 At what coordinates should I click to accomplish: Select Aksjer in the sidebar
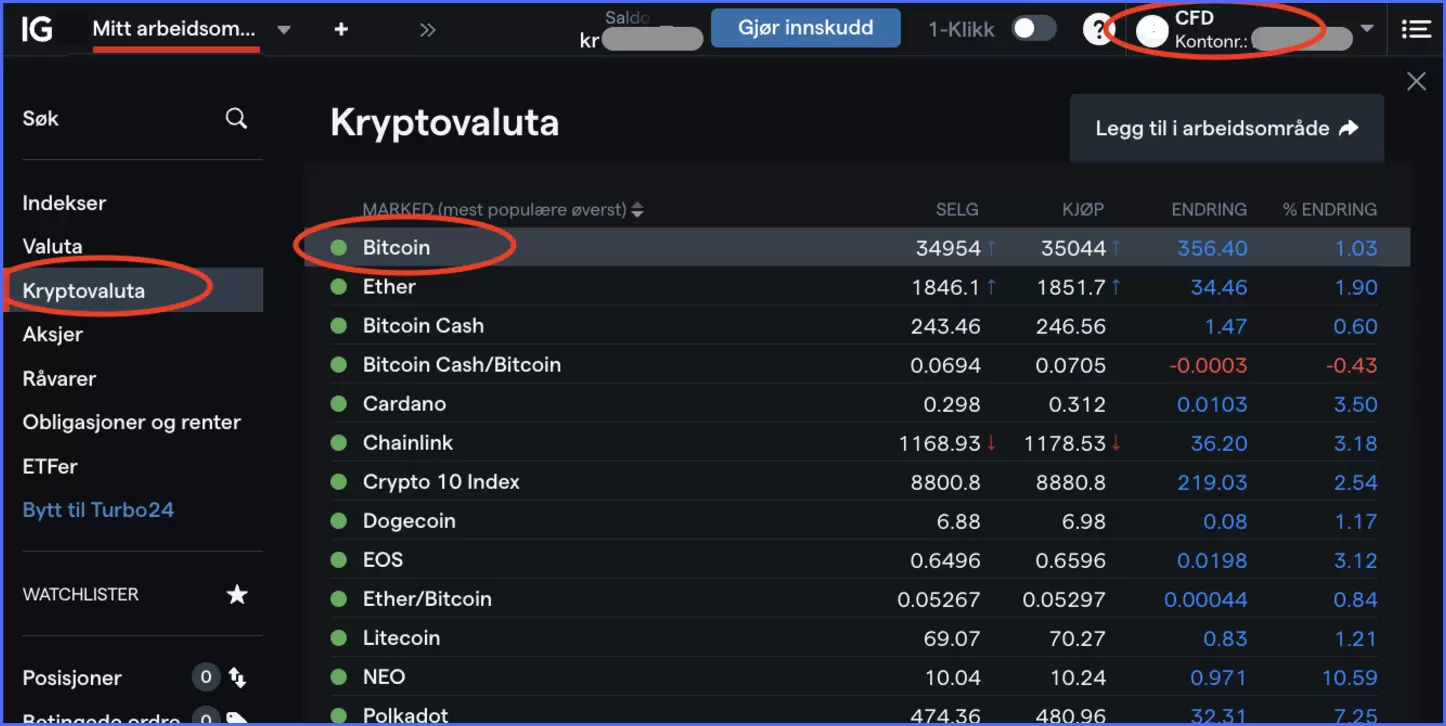[x=53, y=335]
